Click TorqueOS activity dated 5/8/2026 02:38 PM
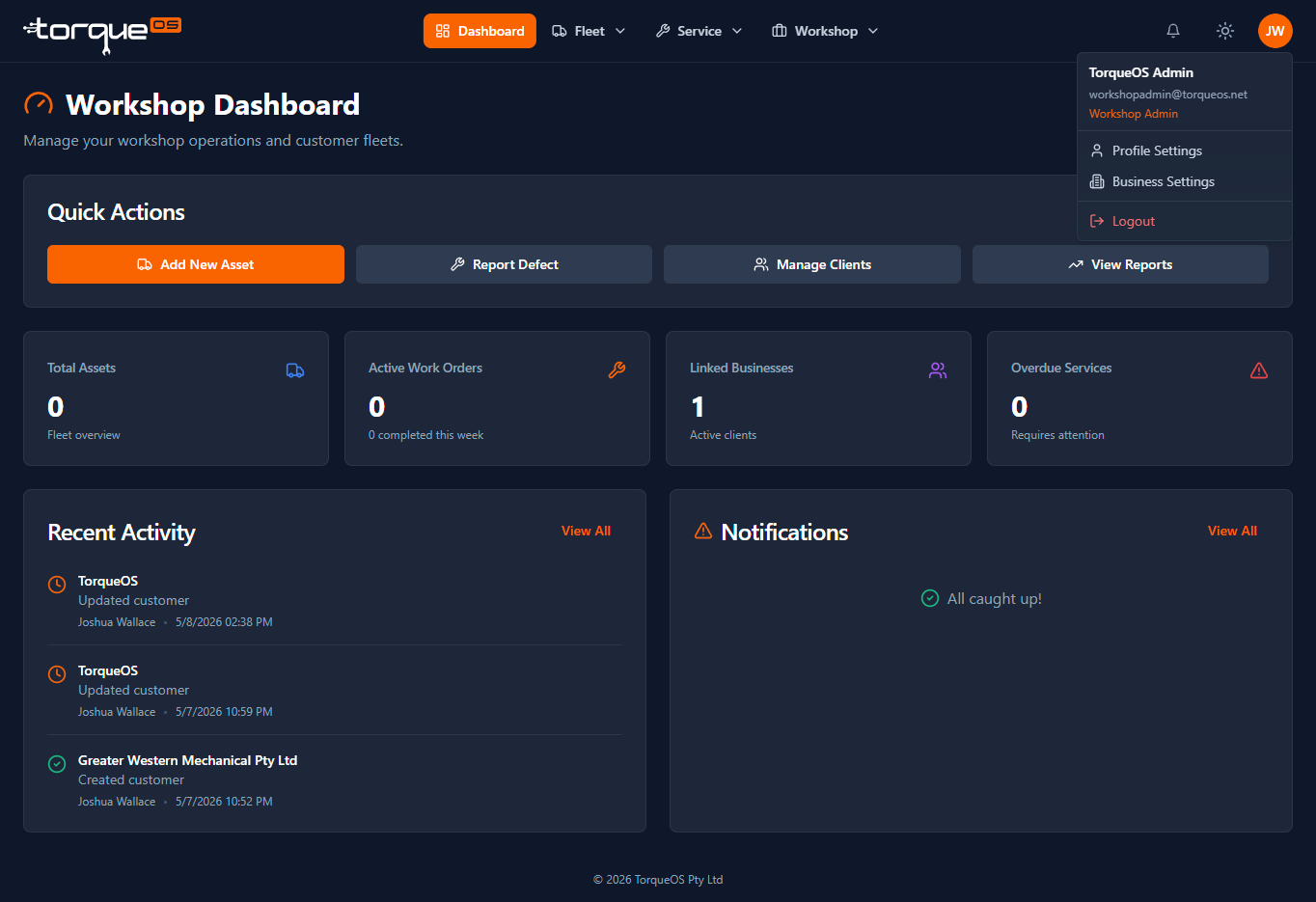1316x902 pixels. [335, 601]
